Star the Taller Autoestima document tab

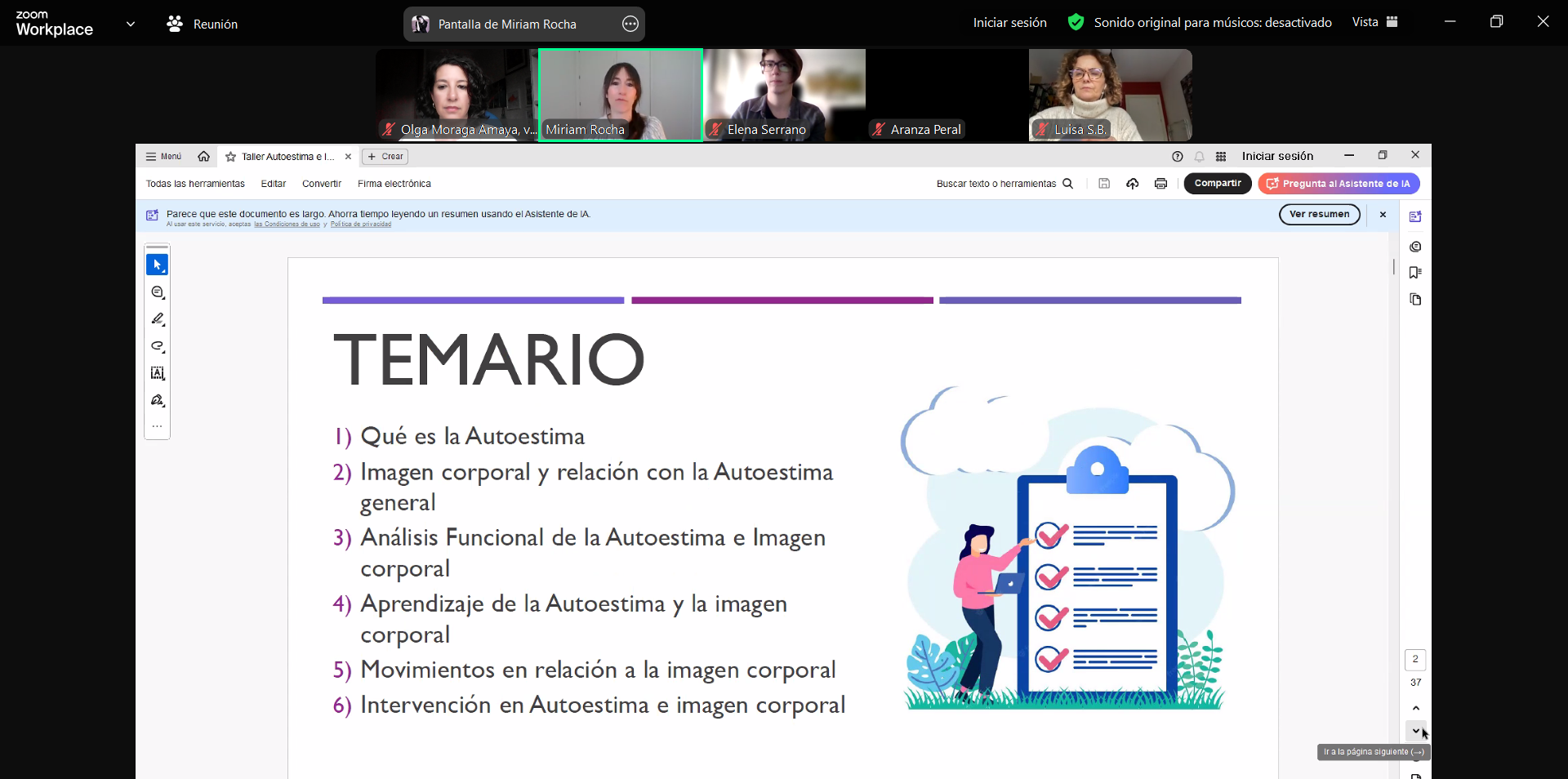pyautogui.click(x=231, y=157)
